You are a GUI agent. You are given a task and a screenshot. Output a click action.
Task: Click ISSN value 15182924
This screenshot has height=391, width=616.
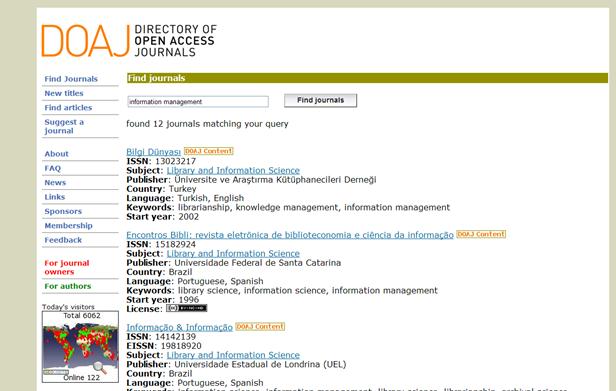175,244
